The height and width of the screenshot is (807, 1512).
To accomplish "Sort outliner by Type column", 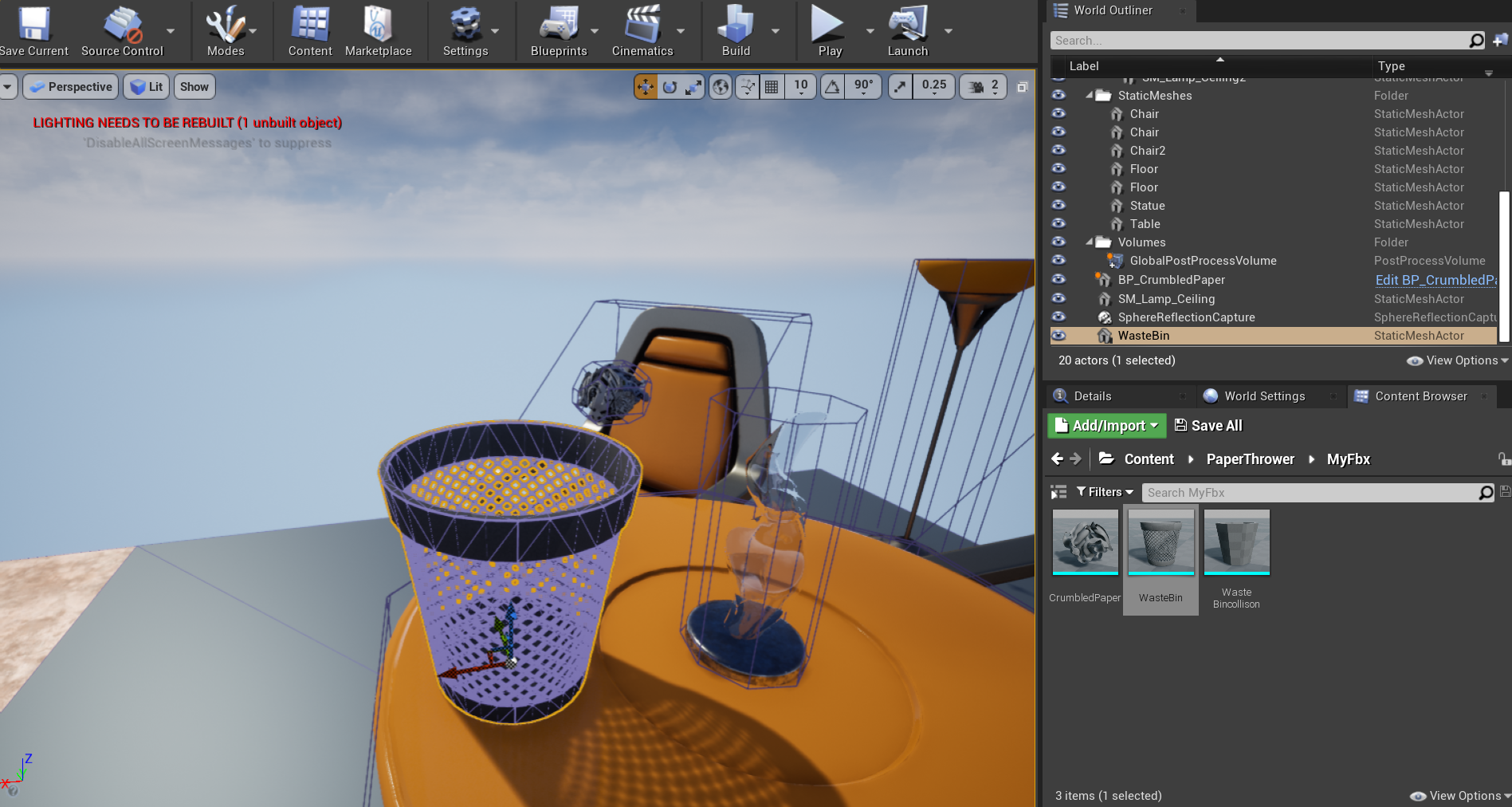I will pos(1435,66).
